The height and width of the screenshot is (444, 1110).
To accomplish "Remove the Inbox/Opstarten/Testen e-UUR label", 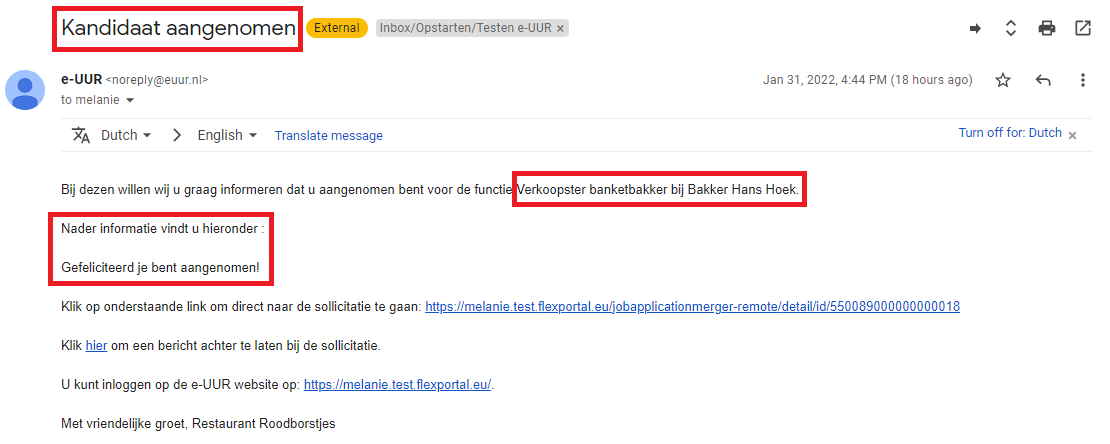I will 560,28.
